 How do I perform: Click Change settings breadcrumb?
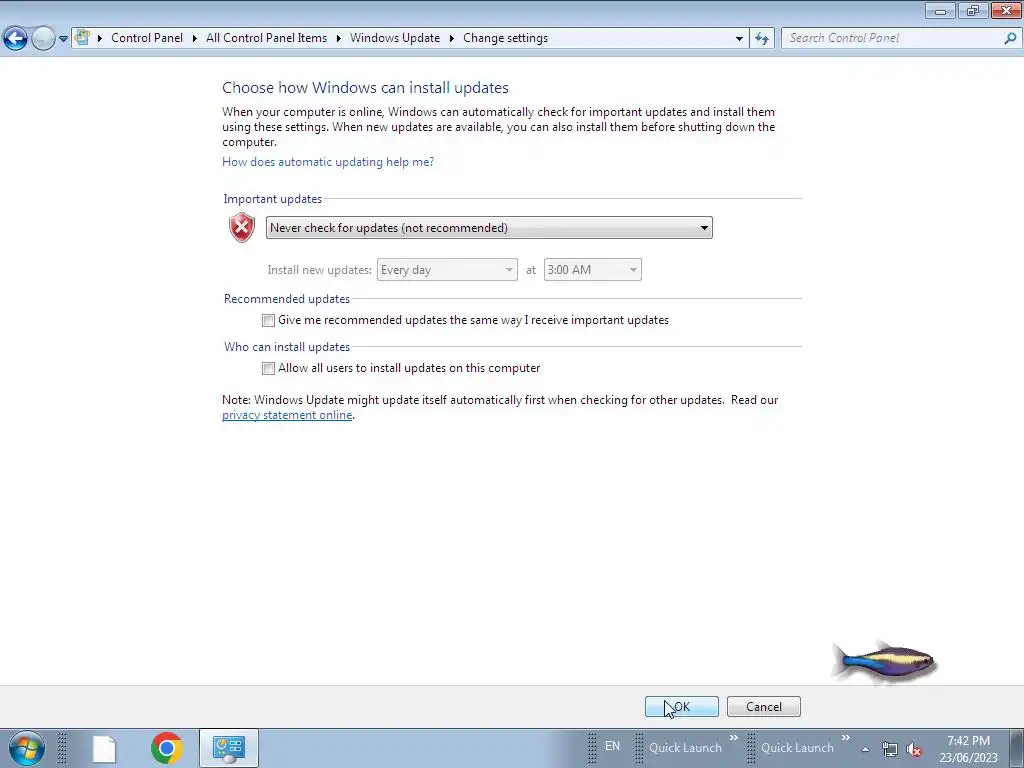[505, 38]
